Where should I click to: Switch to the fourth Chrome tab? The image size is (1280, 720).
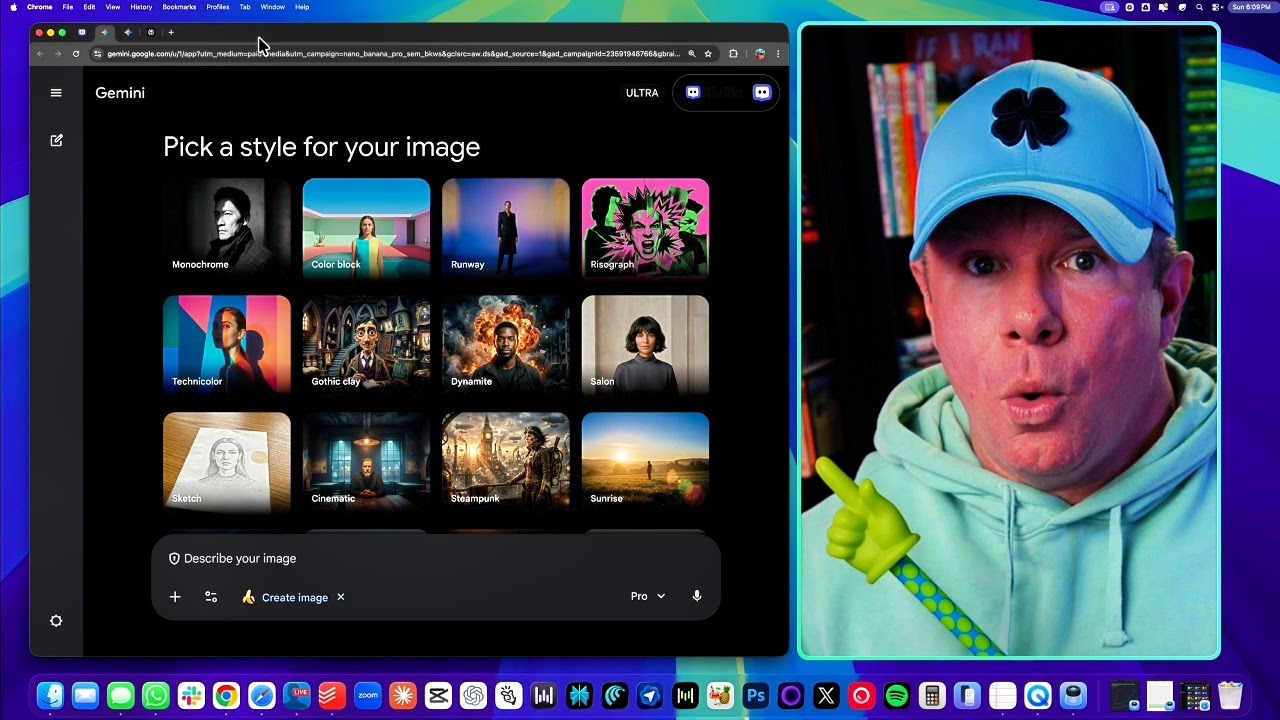[151, 32]
